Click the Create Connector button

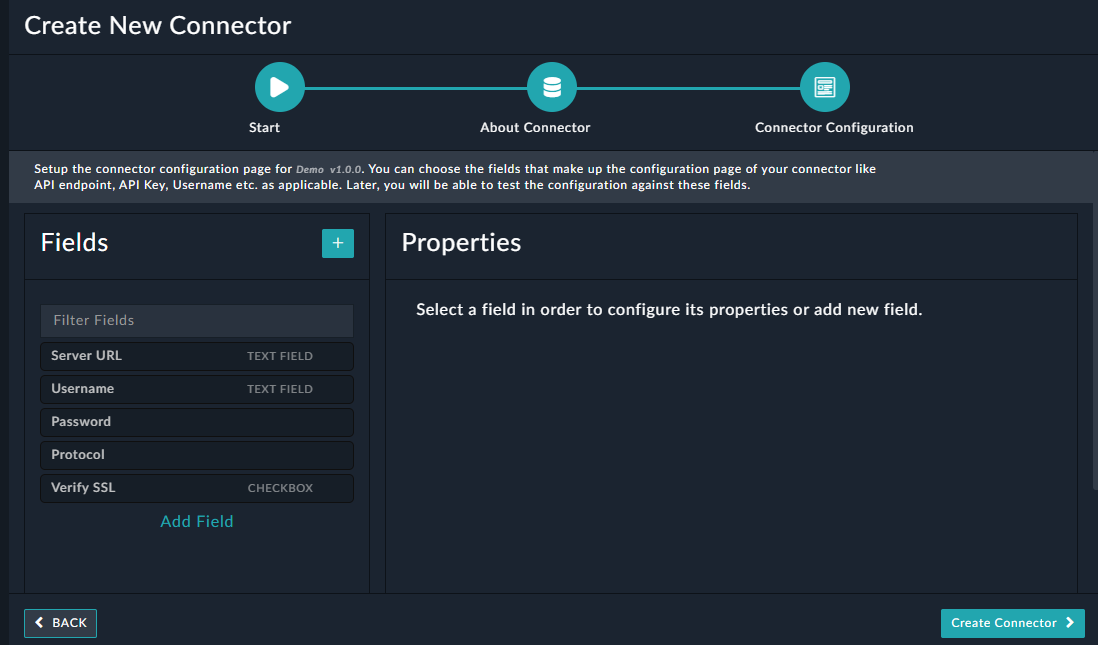click(1012, 623)
